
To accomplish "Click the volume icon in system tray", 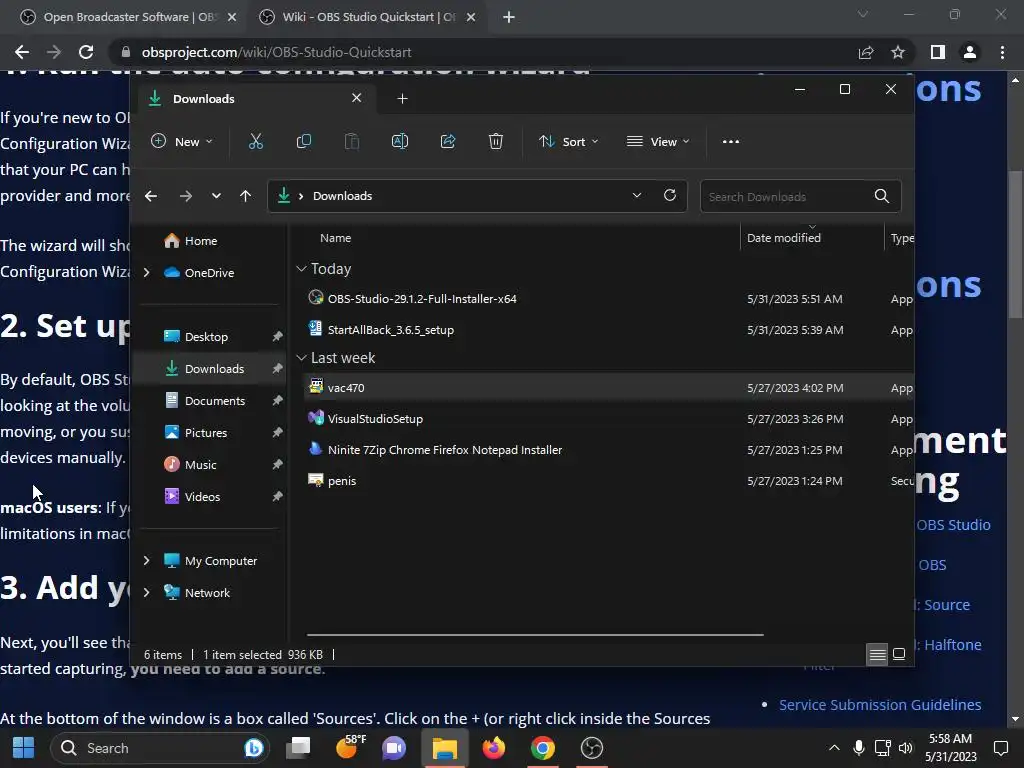I will tap(906, 748).
